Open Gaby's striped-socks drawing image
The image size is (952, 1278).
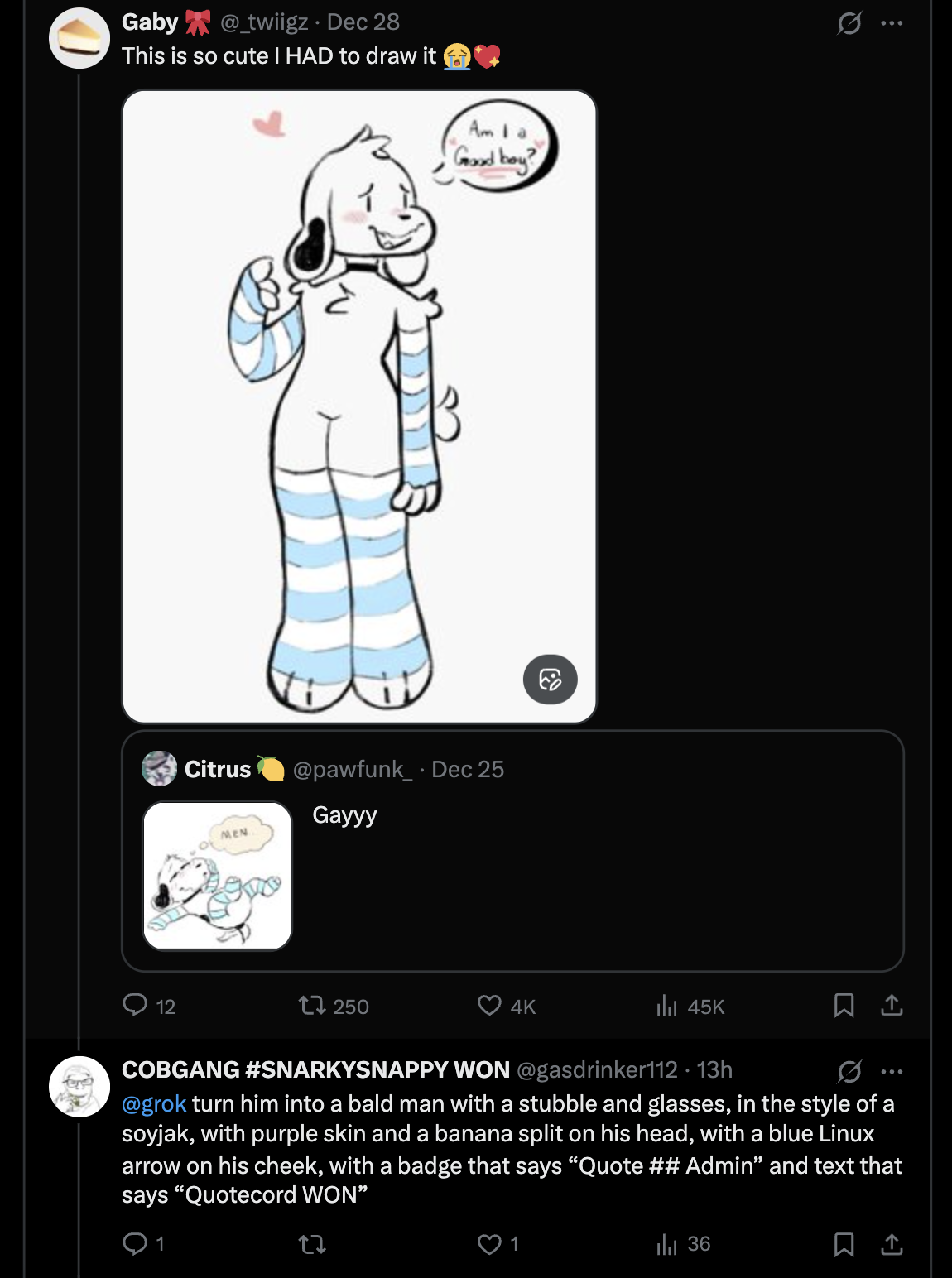point(358,406)
